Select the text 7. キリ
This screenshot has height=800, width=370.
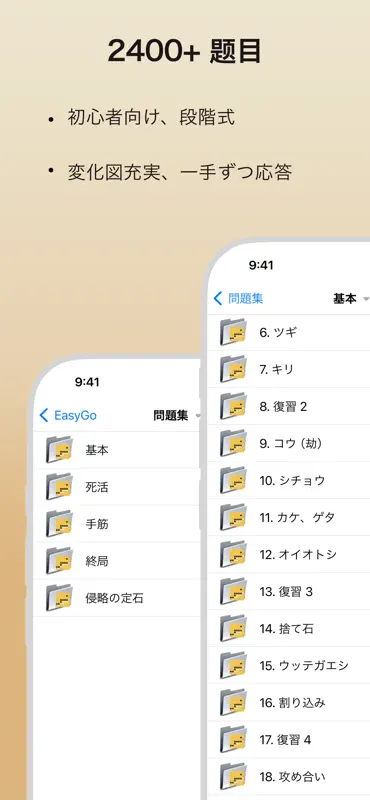tap(277, 369)
